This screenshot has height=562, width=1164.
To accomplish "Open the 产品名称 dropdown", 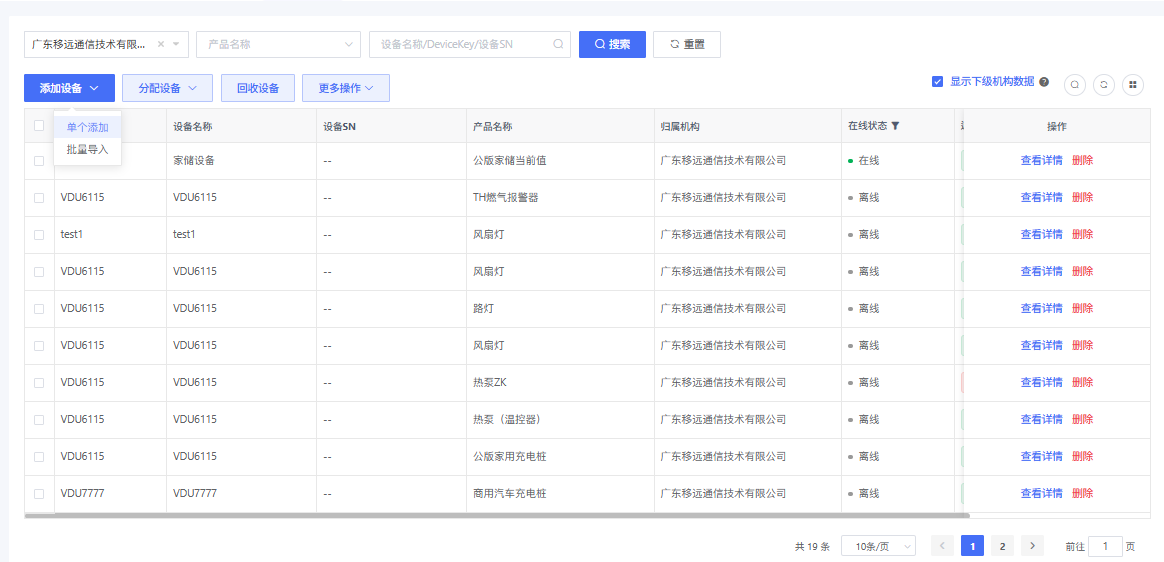I will [278, 44].
